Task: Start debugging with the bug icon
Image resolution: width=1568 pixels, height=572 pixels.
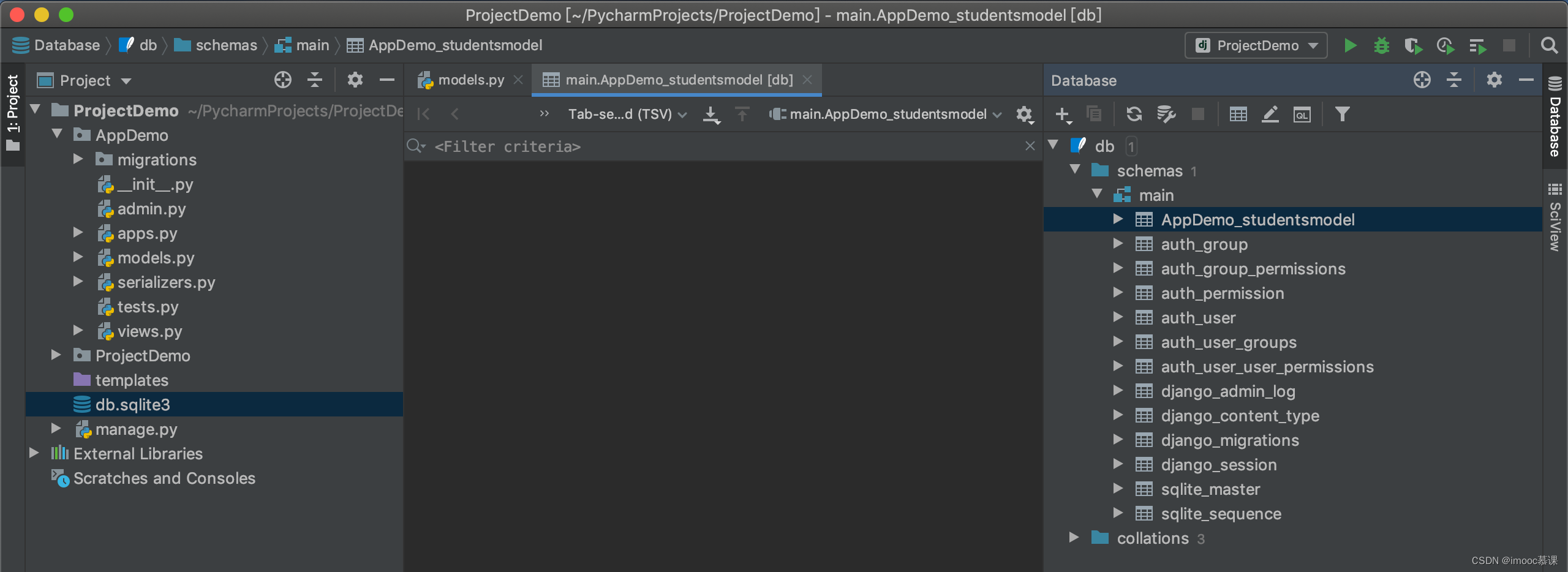Action: coord(1382,45)
